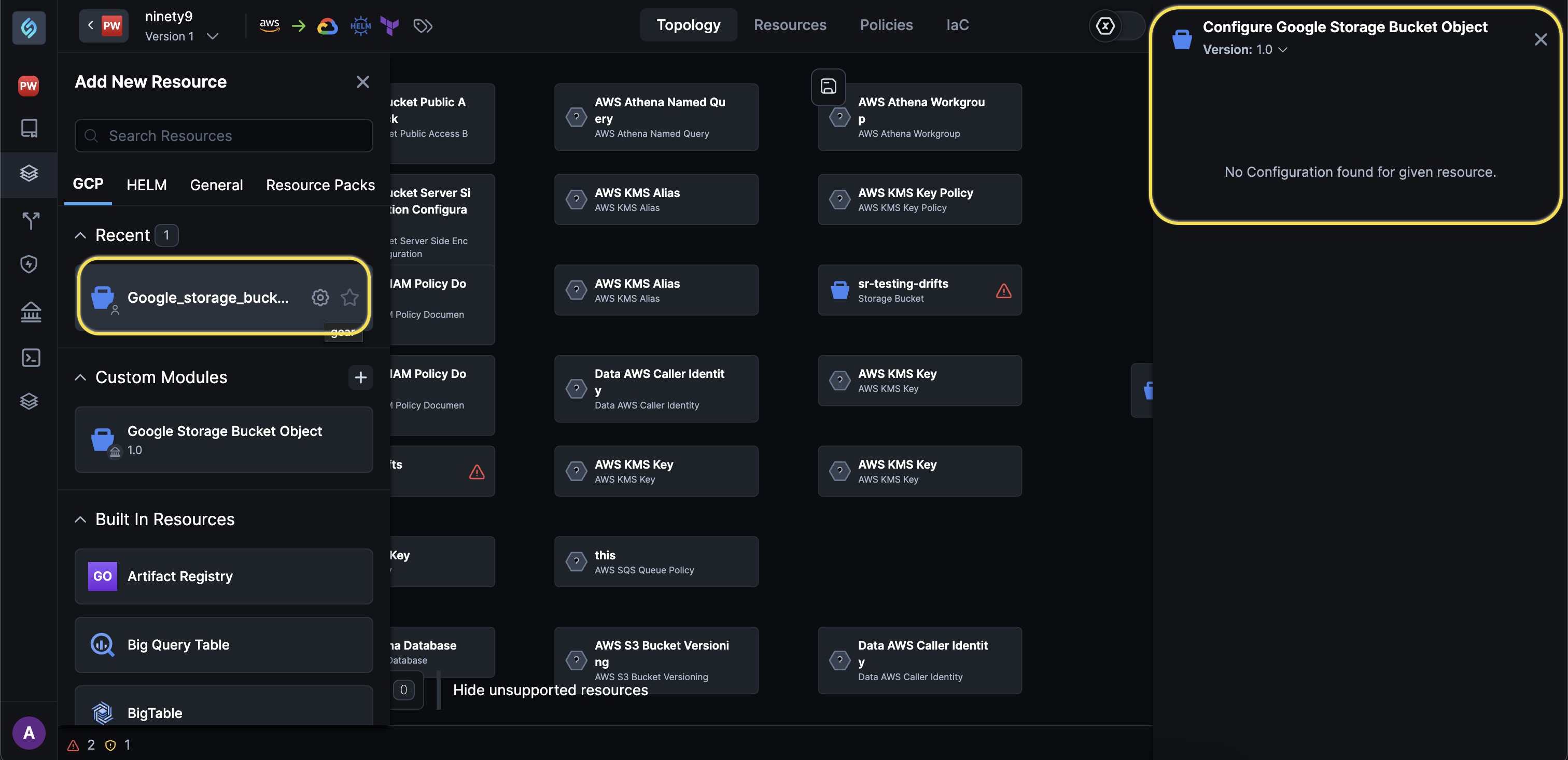The image size is (1568, 760).
Task: Select the 'this' AWS SQS Queue Policy node
Action: click(x=656, y=561)
